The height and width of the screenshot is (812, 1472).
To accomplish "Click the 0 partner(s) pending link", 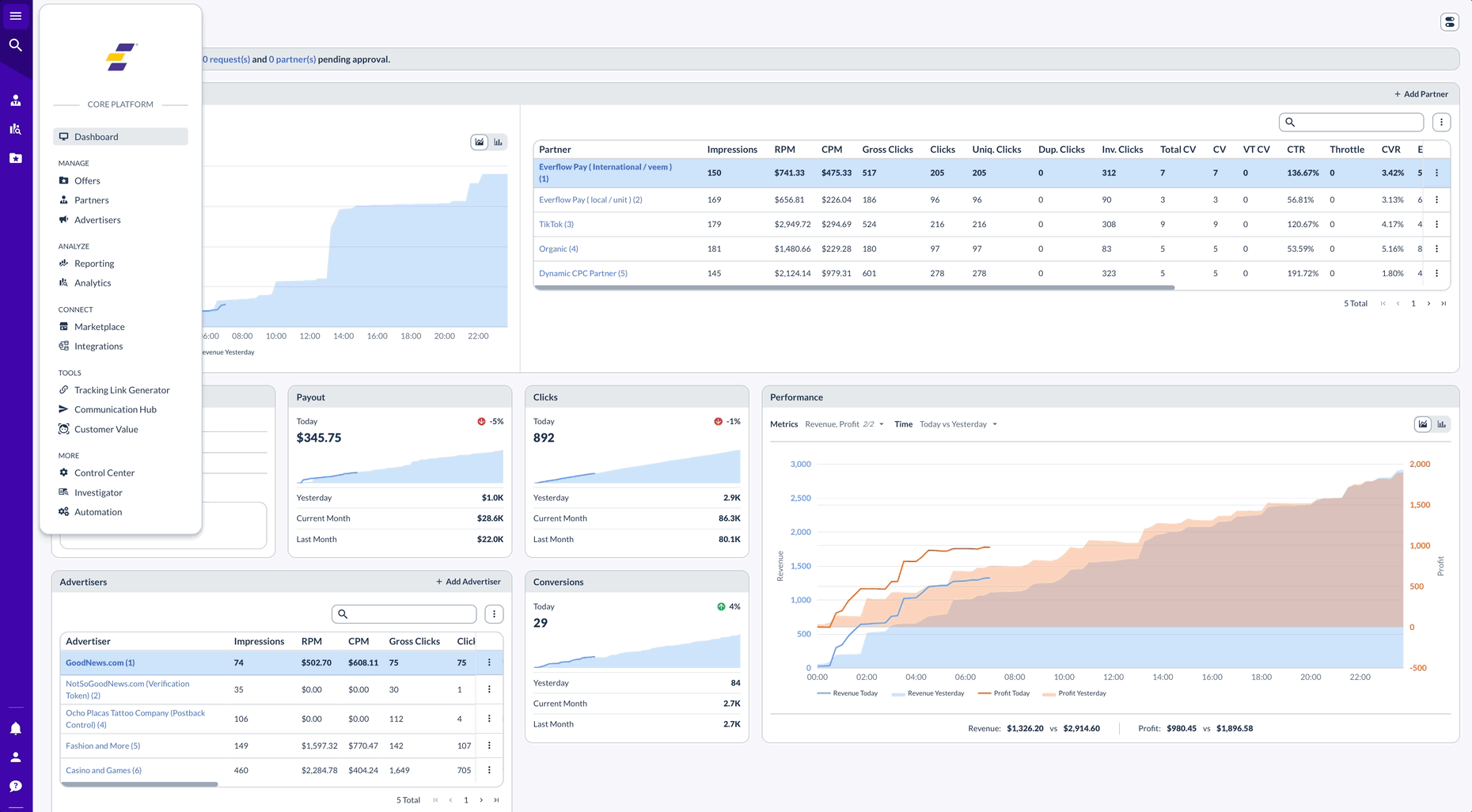I will [292, 59].
